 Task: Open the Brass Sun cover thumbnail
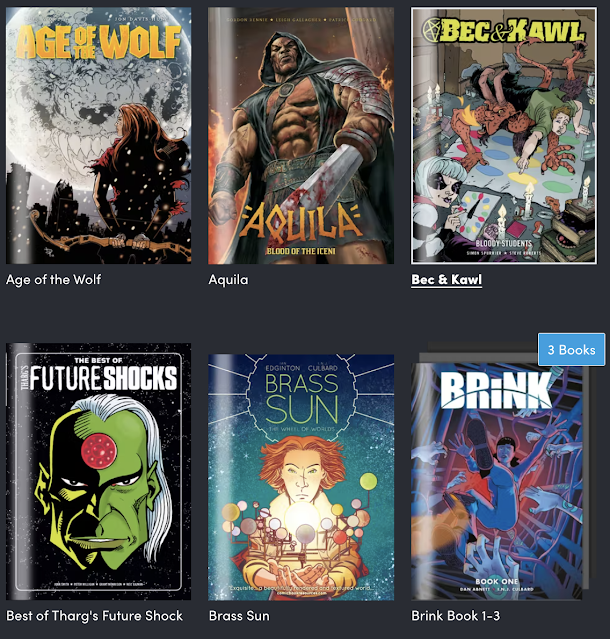pyautogui.click(x=301, y=477)
